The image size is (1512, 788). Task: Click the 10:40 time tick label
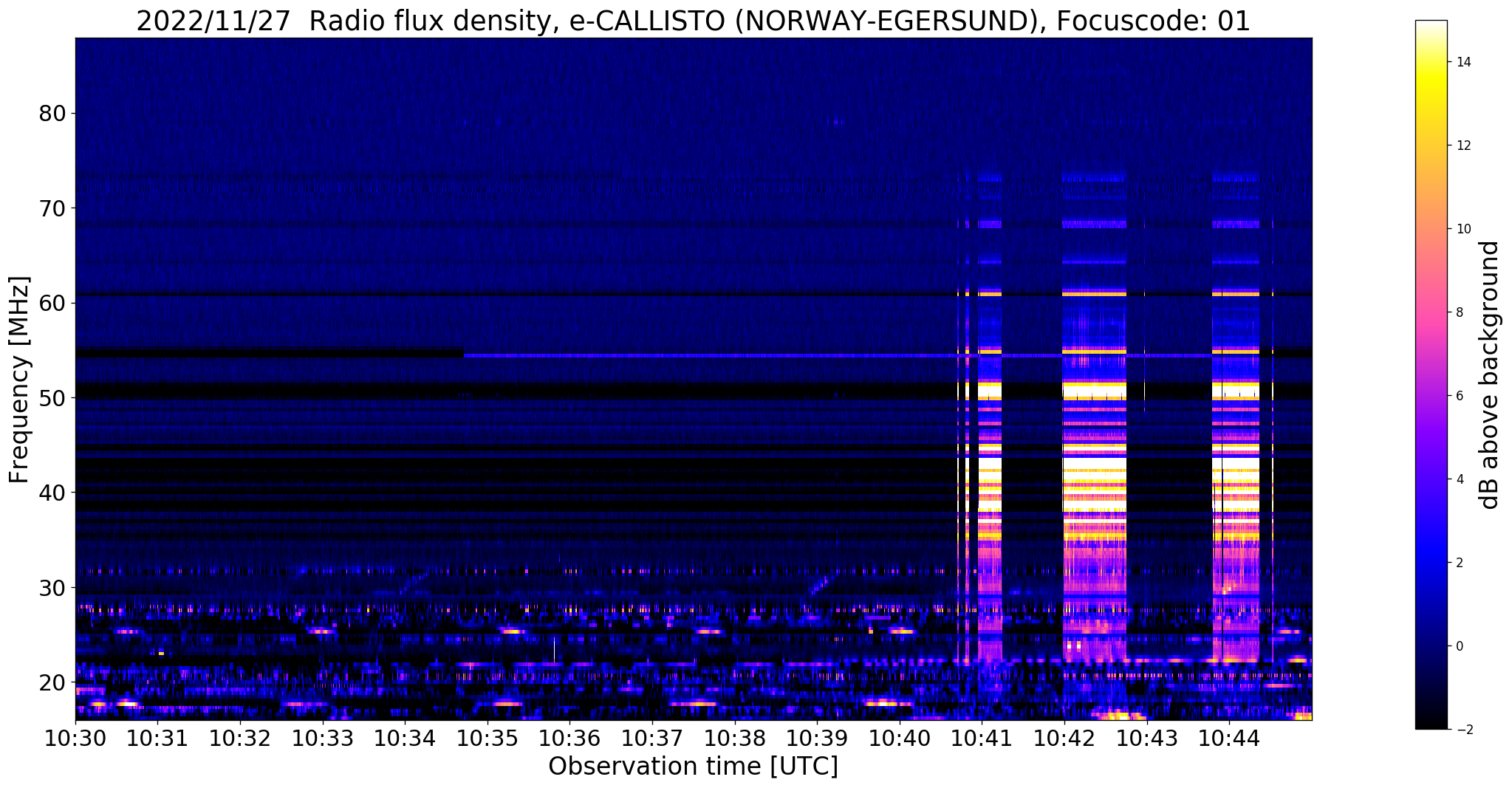(x=900, y=739)
